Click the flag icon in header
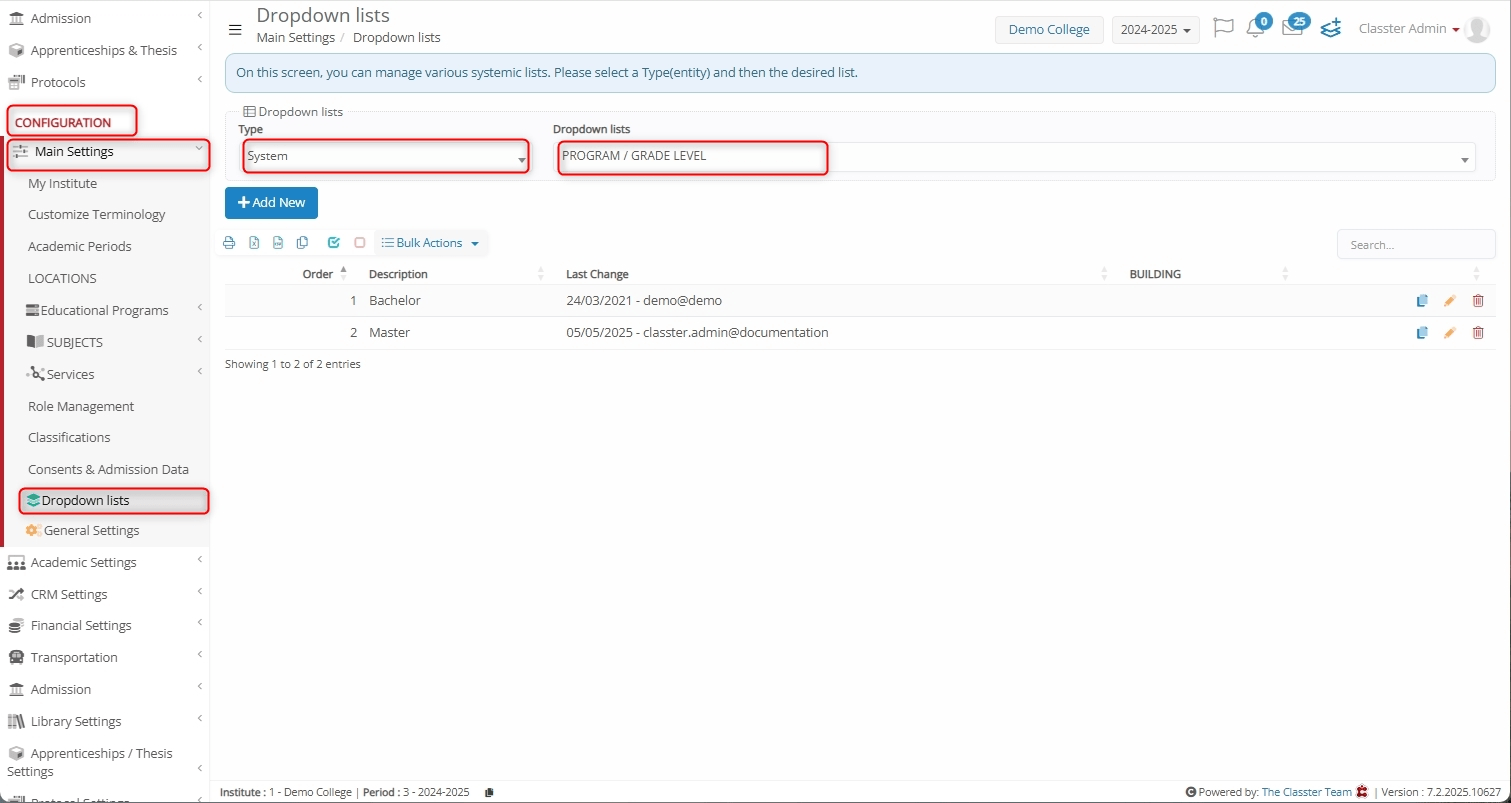 point(1222,28)
